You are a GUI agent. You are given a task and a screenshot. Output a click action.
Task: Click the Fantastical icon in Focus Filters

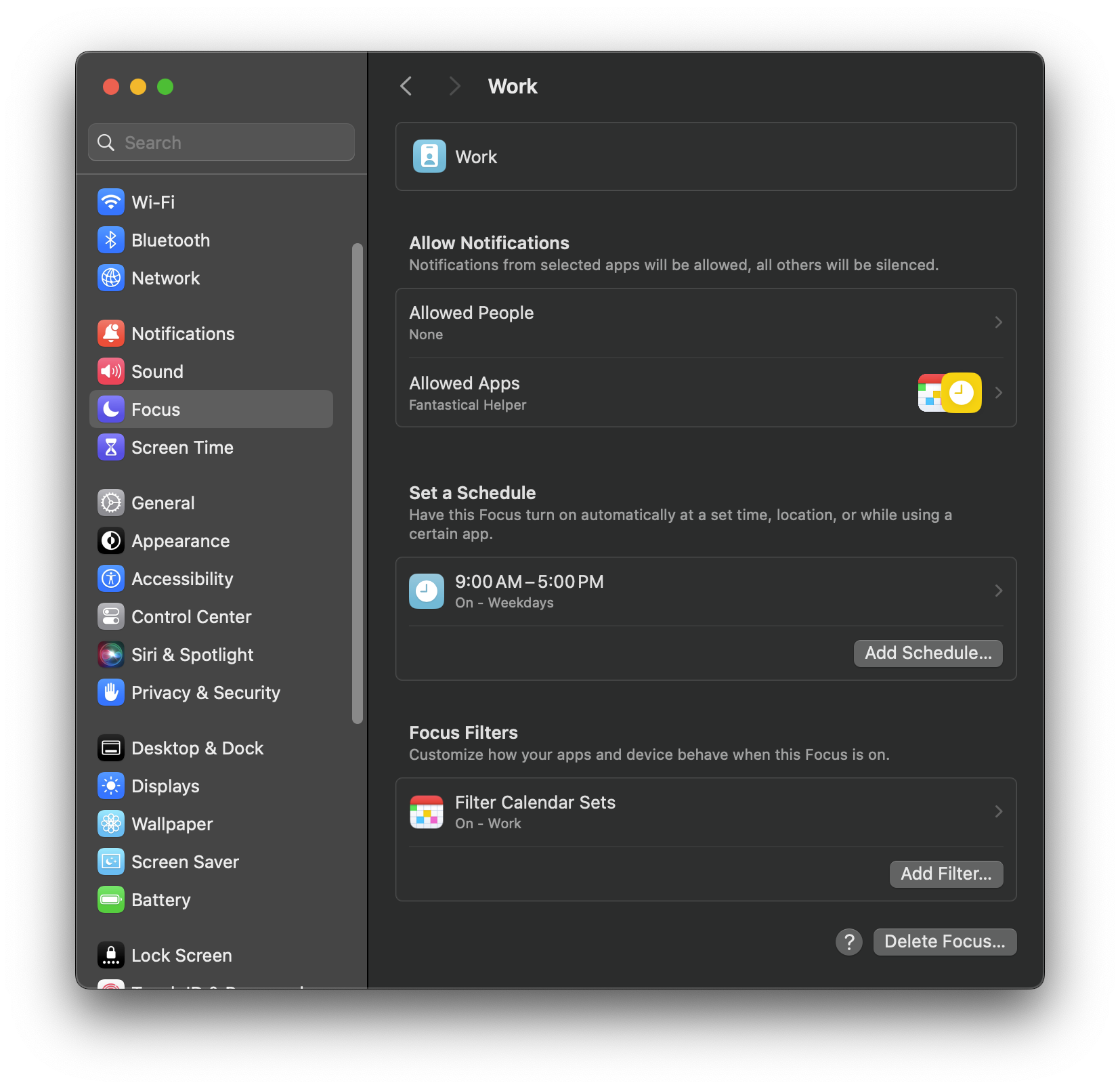tap(427, 812)
